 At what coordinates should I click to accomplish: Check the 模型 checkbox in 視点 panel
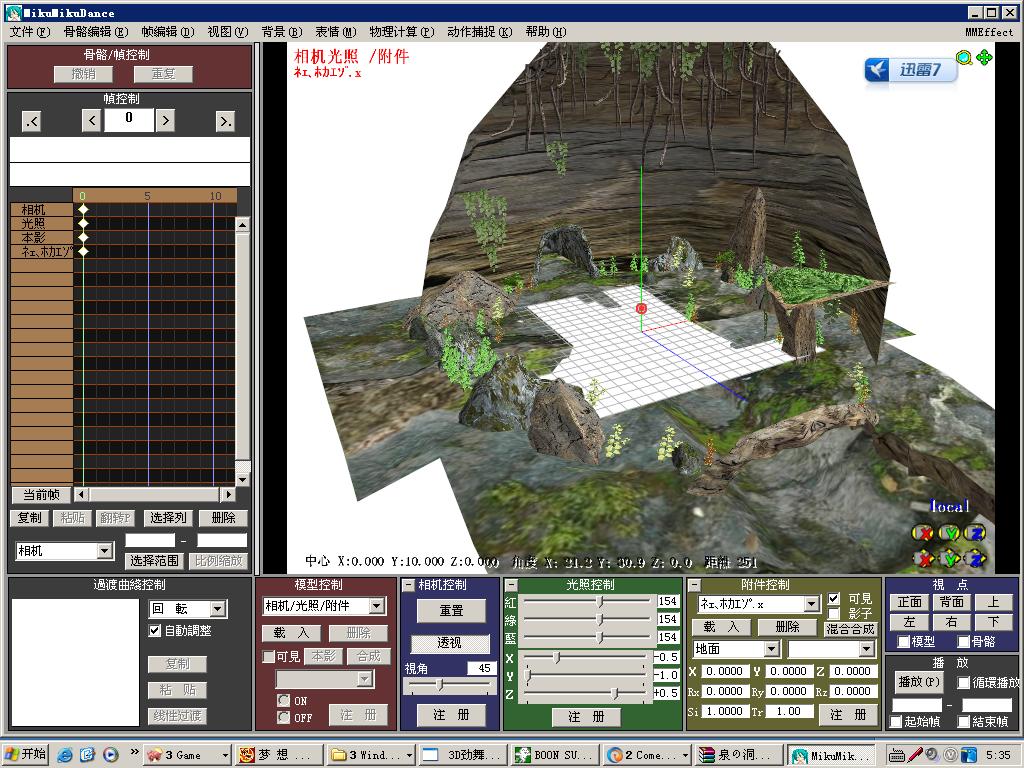coord(904,642)
